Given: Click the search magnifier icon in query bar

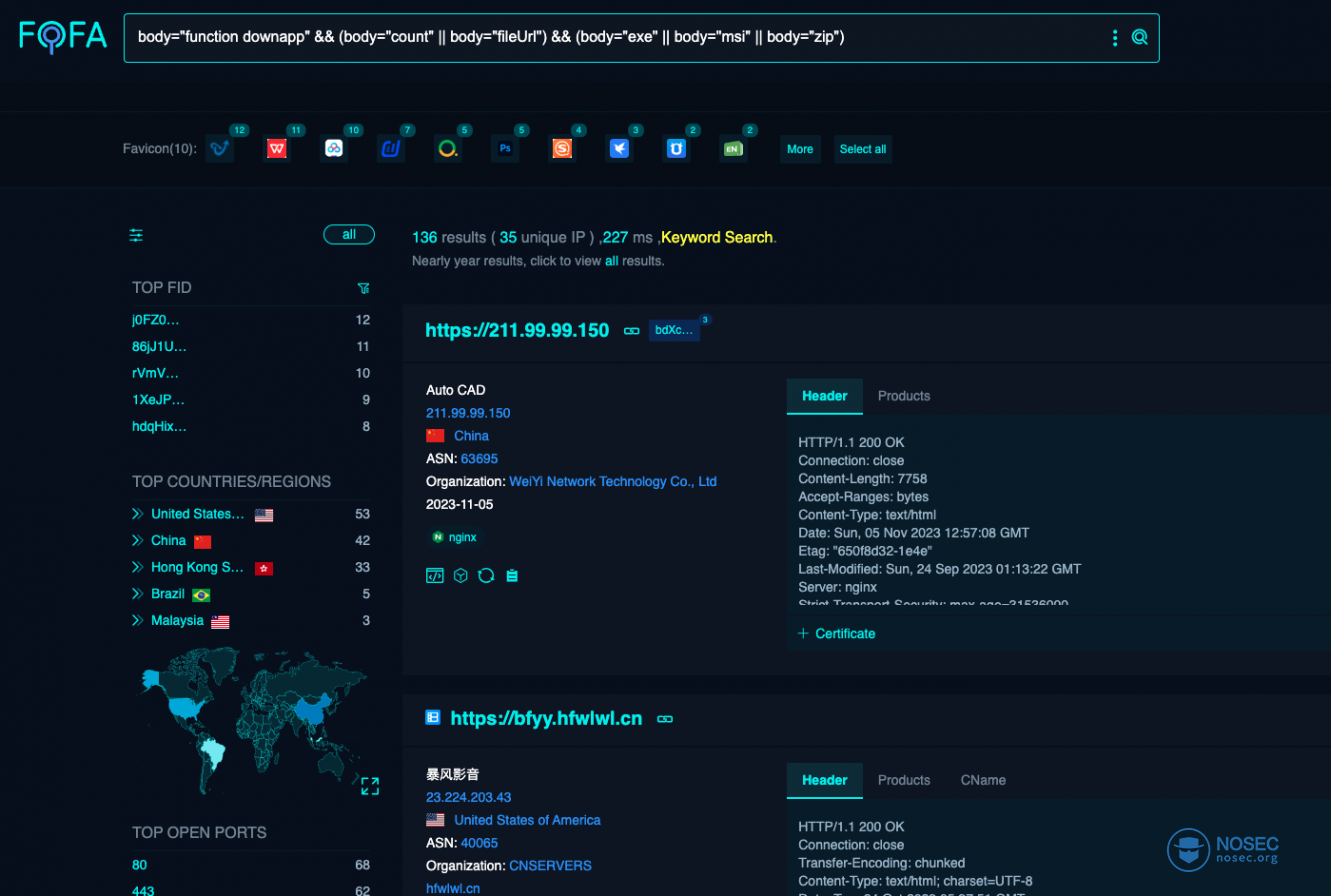Looking at the screenshot, I should click(1139, 38).
